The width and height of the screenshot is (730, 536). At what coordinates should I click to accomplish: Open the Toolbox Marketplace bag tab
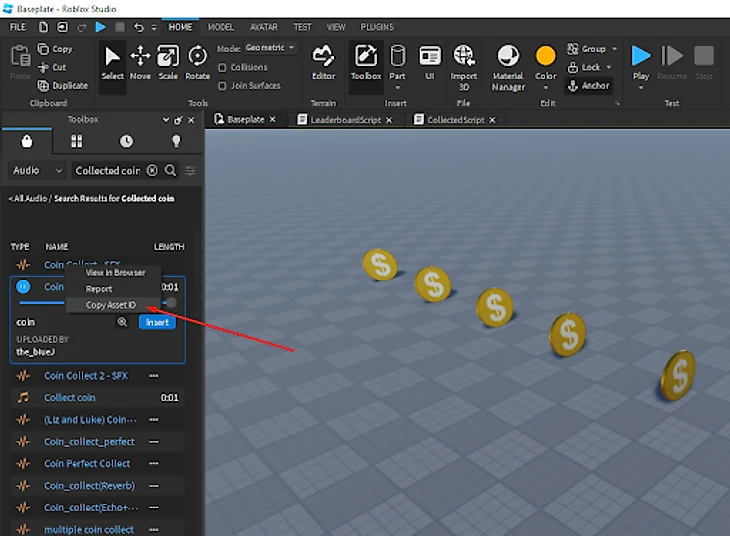tap(26, 141)
